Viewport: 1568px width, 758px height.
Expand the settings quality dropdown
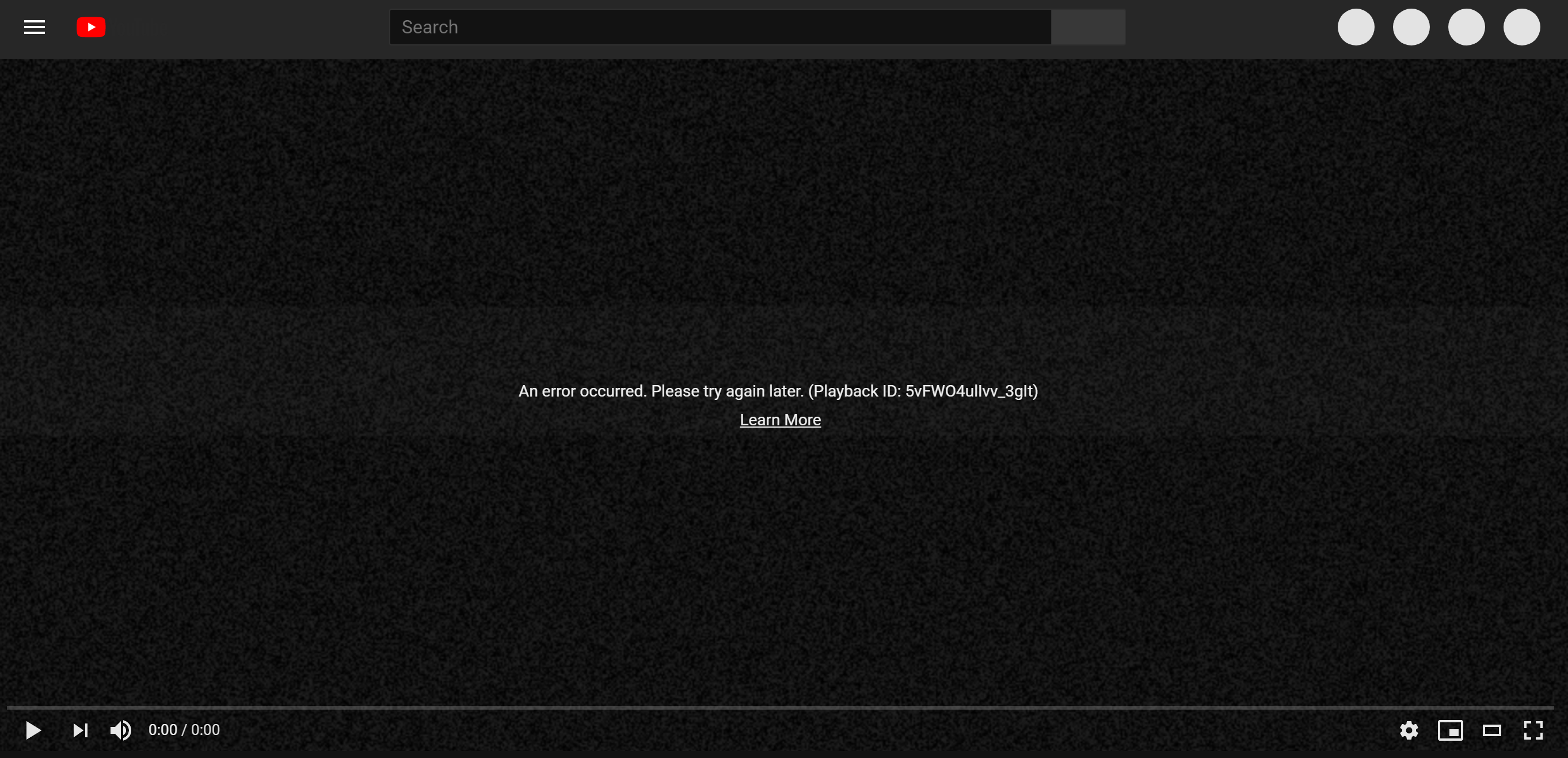point(1409,731)
